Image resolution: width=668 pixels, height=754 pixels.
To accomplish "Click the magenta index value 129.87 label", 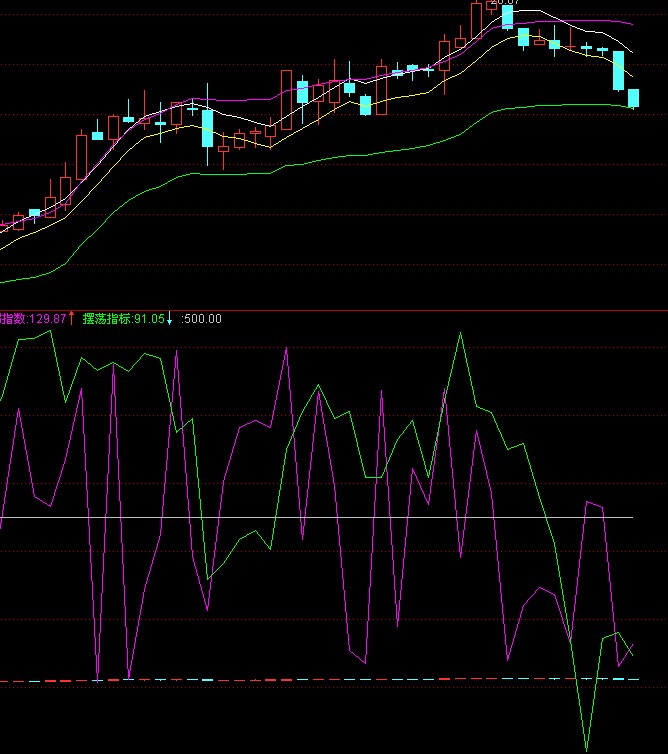I will (33, 319).
